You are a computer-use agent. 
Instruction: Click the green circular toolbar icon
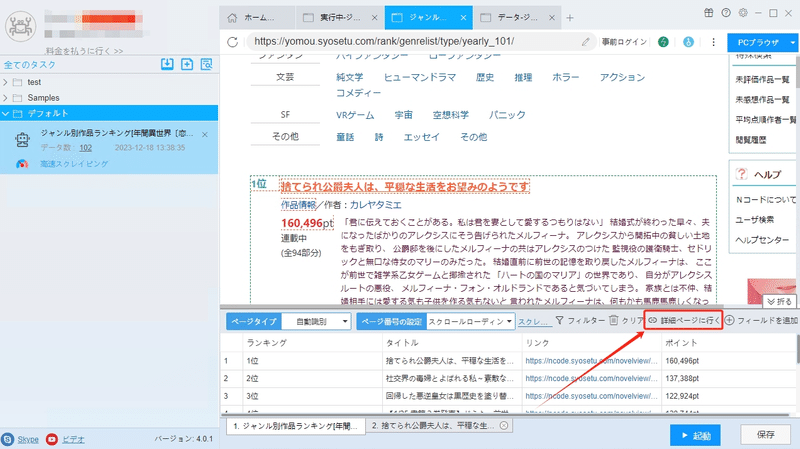[x=663, y=42]
